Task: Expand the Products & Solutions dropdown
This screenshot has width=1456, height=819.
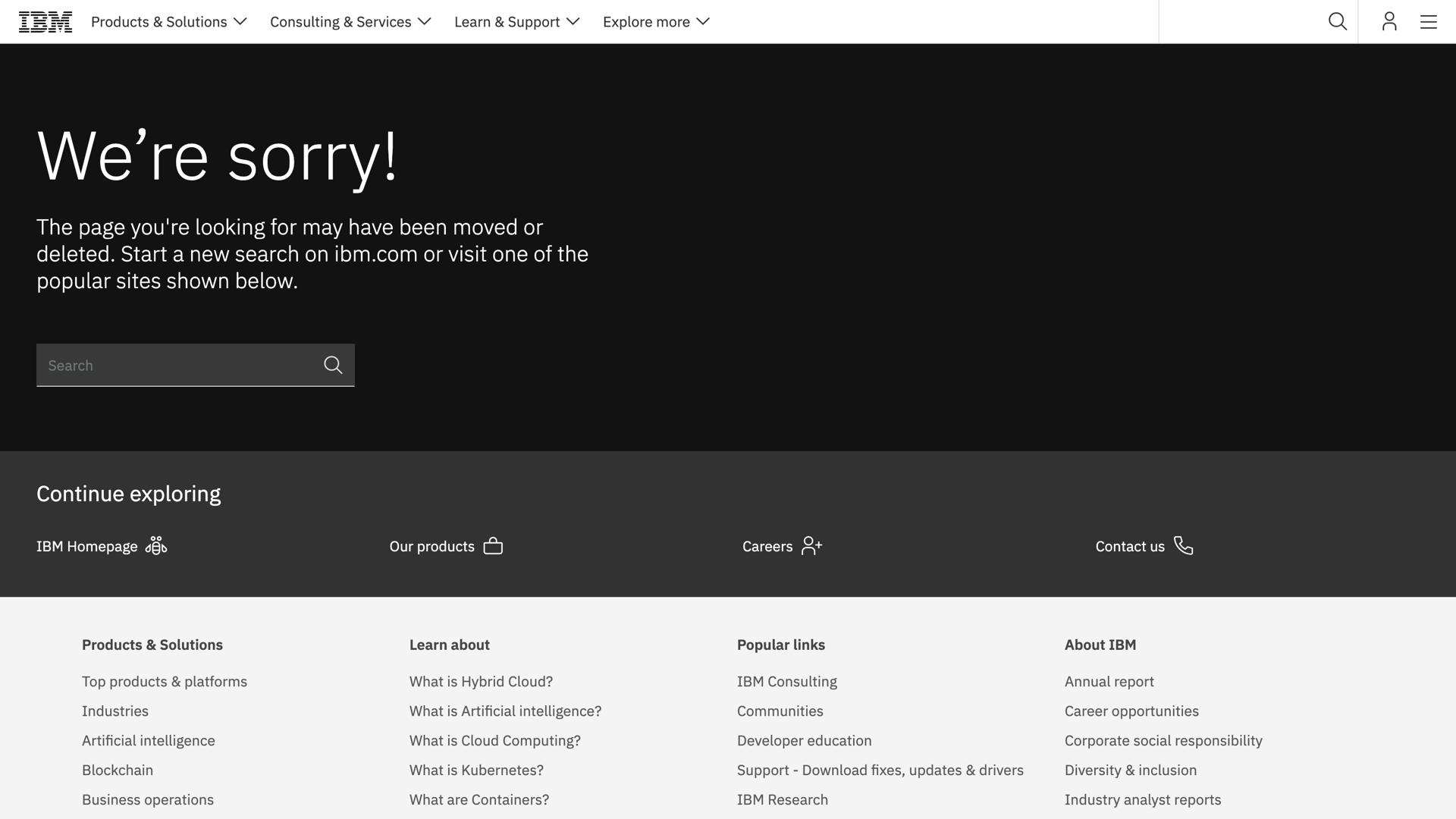Action: (168, 21)
